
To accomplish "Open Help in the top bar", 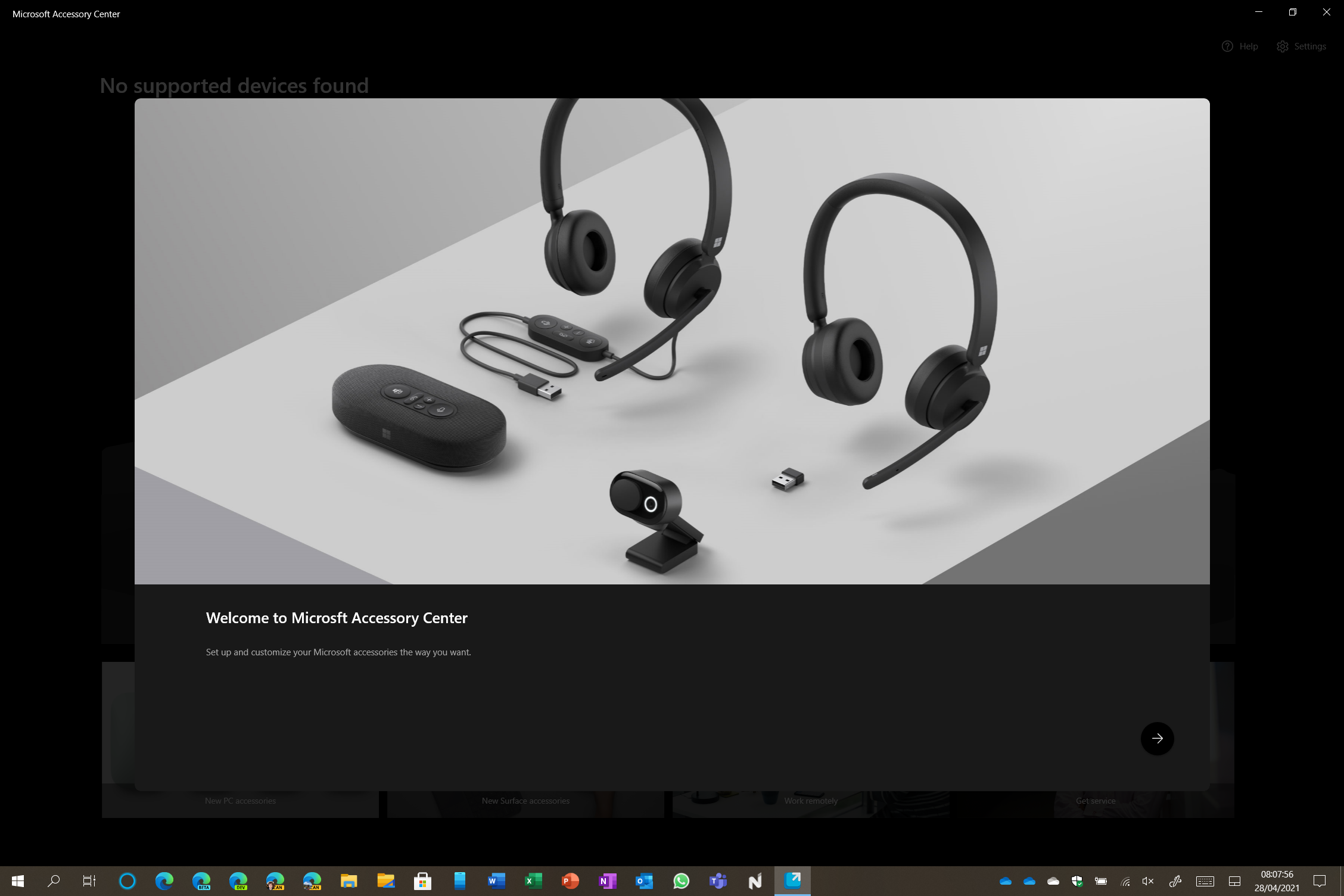I will [1240, 46].
